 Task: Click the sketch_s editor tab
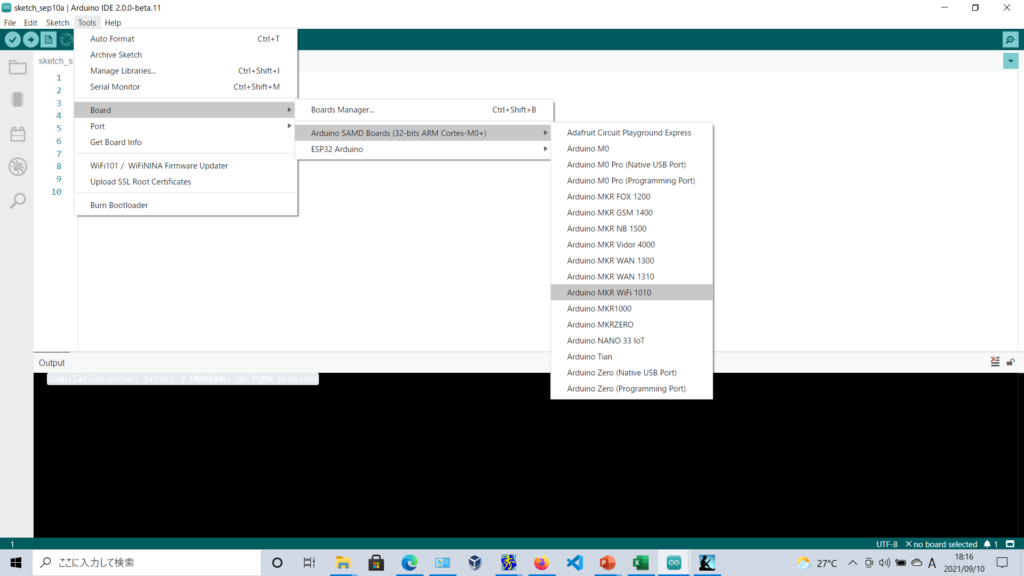coord(55,61)
